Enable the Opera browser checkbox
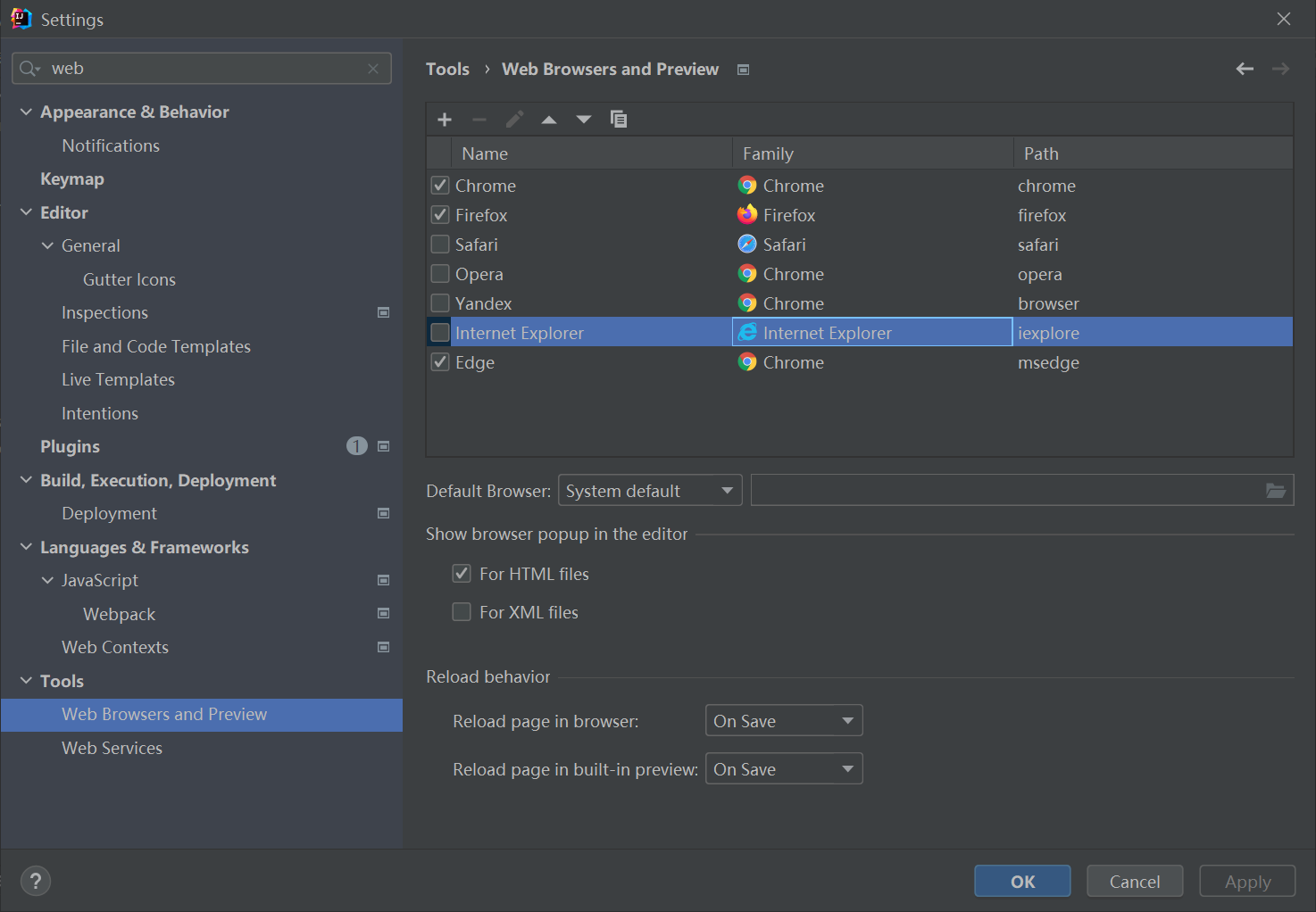Screen dimensions: 1316x912 440,274
